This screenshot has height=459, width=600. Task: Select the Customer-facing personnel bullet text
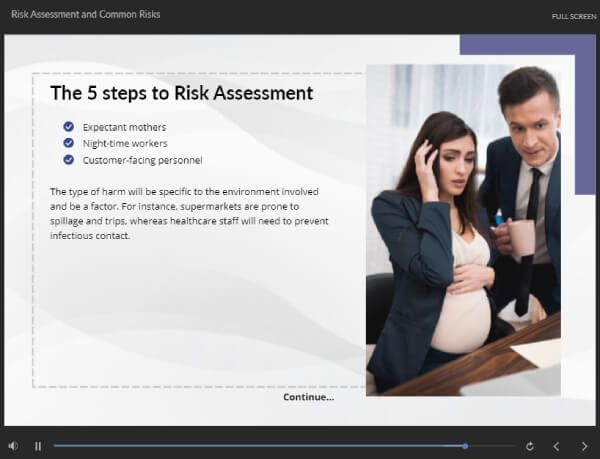coord(142,160)
